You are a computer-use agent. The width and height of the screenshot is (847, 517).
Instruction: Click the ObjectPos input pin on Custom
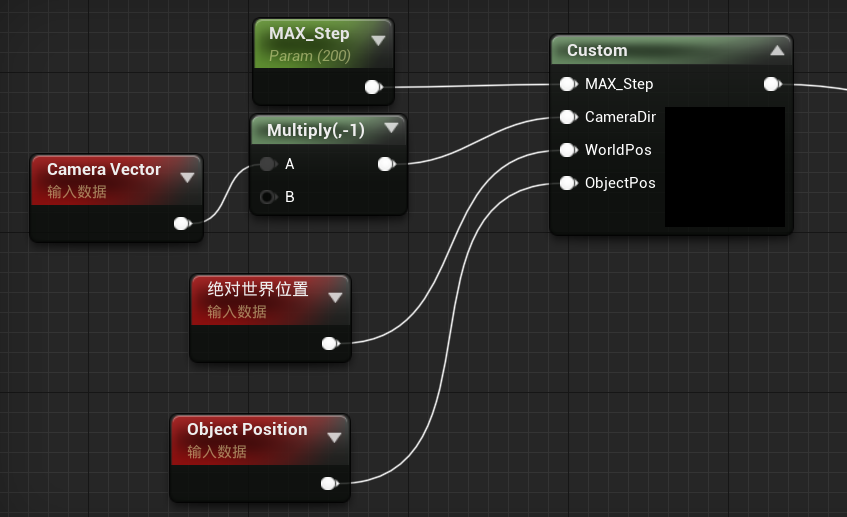568,183
